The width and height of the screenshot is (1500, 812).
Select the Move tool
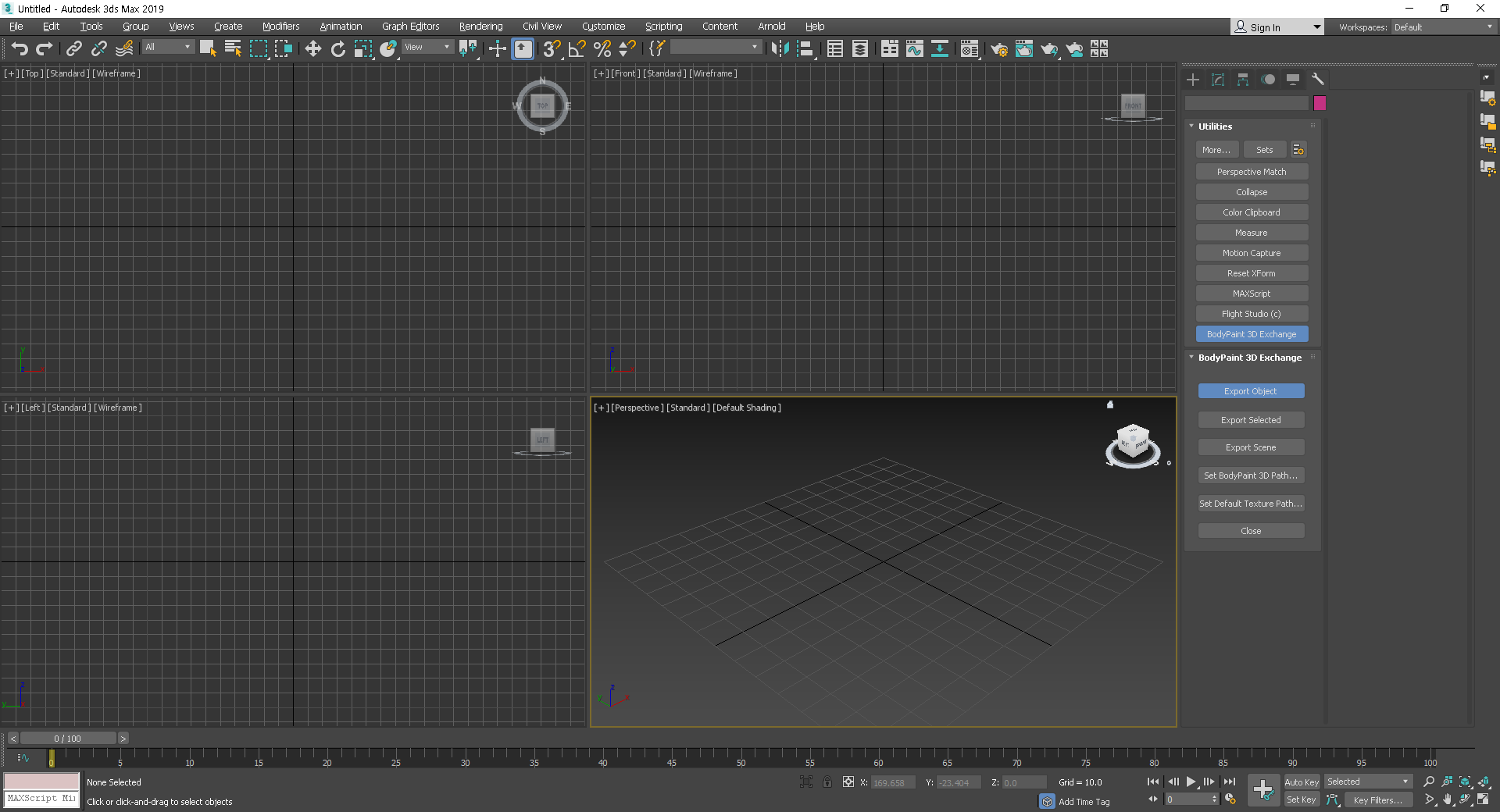(x=312, y=48)
